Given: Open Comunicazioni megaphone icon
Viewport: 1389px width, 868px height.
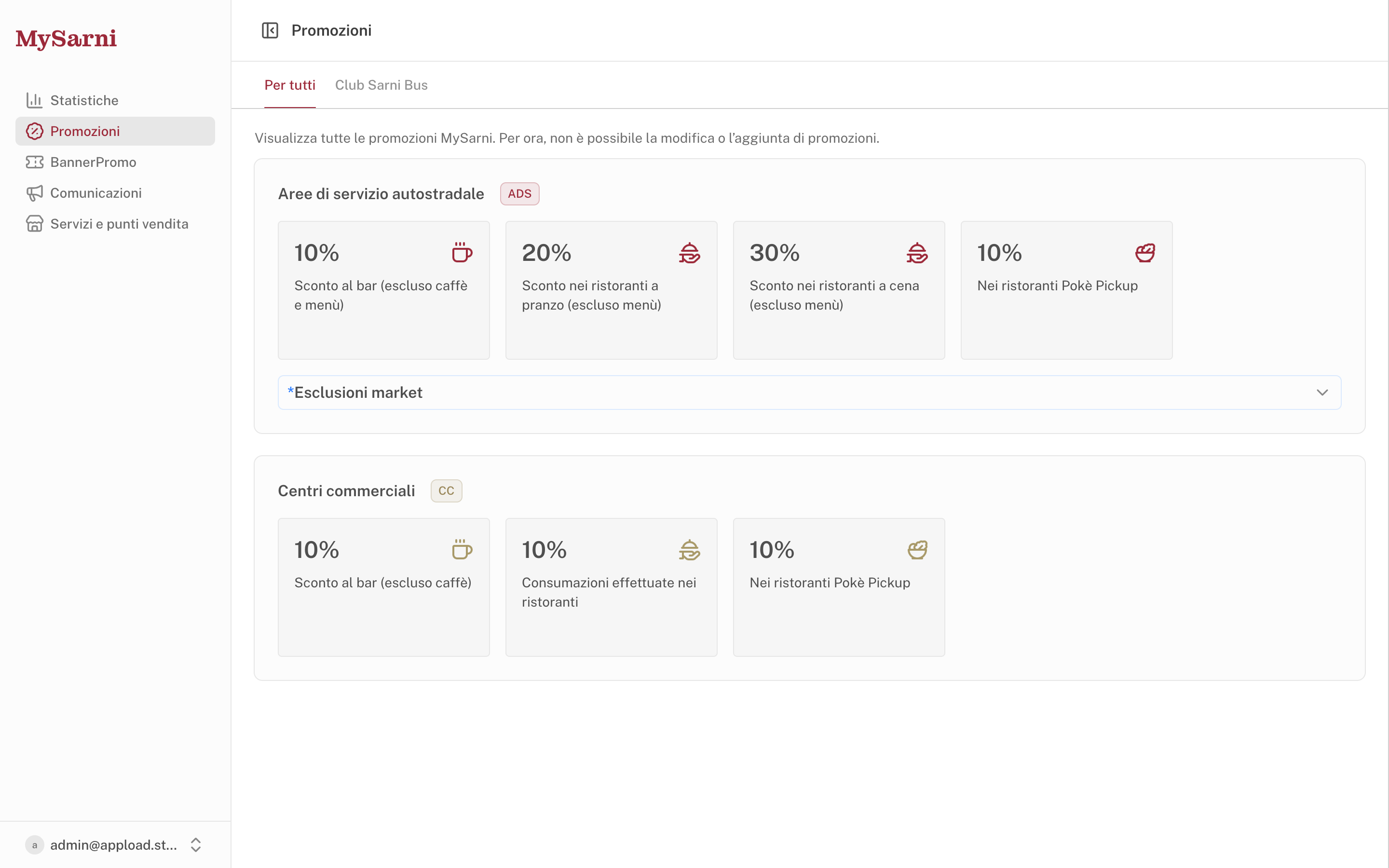Looking at the screenshot, I should pyautogui.click(x=34, y=193).
